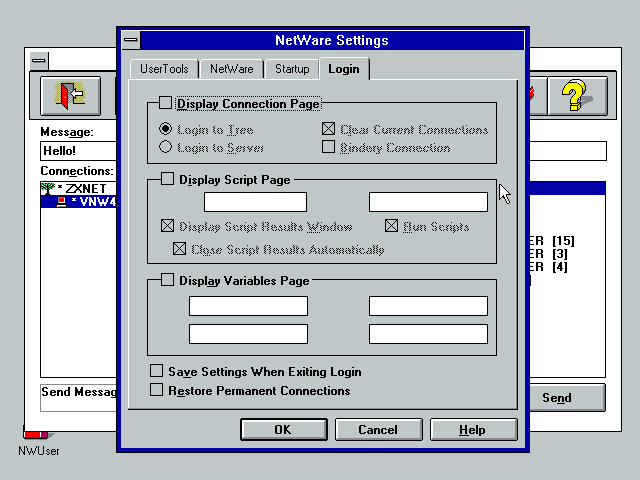
Task: Enable Display Variables Page checkbox
Action: point(167,280)
